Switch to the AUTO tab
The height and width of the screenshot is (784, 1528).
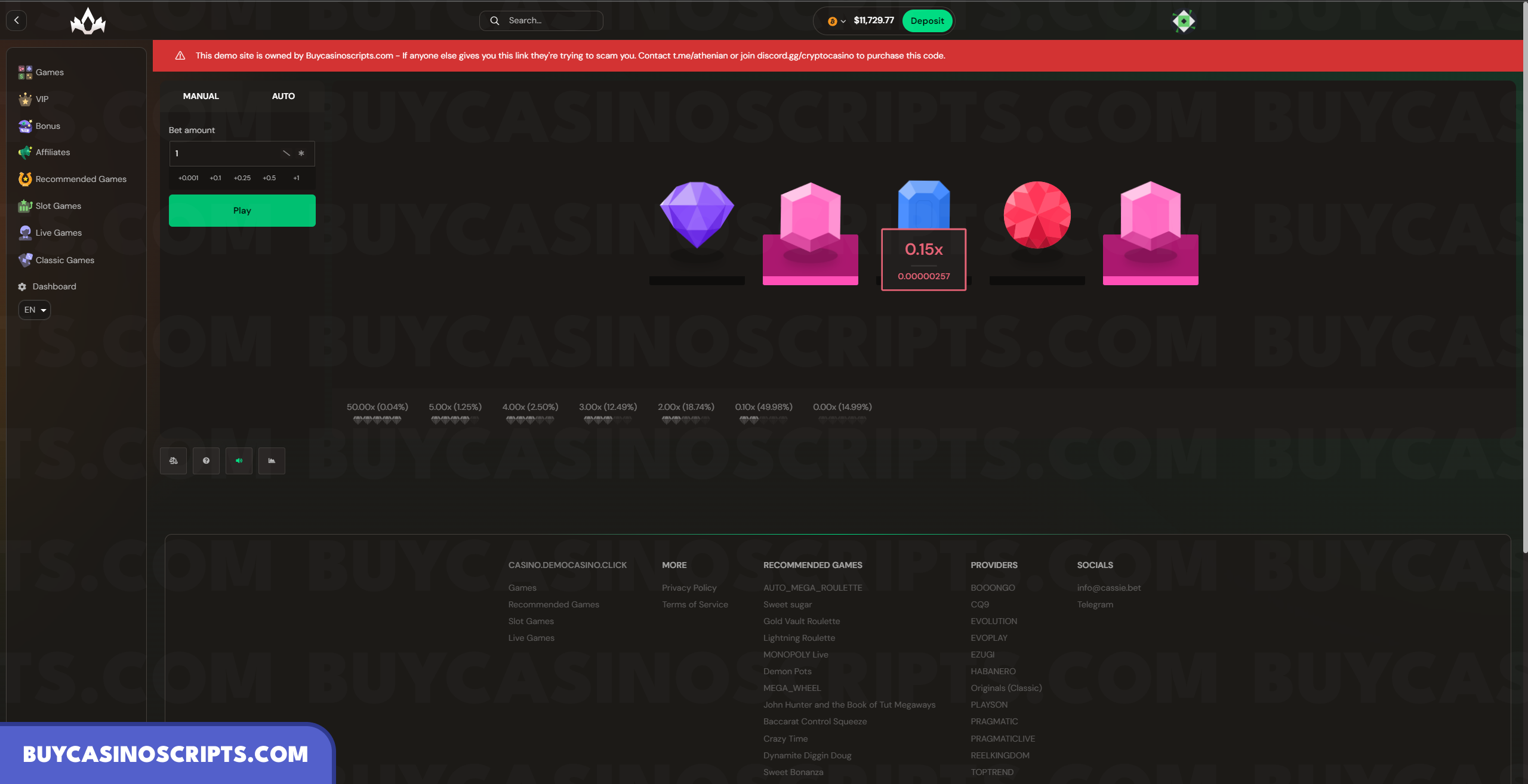283,96
